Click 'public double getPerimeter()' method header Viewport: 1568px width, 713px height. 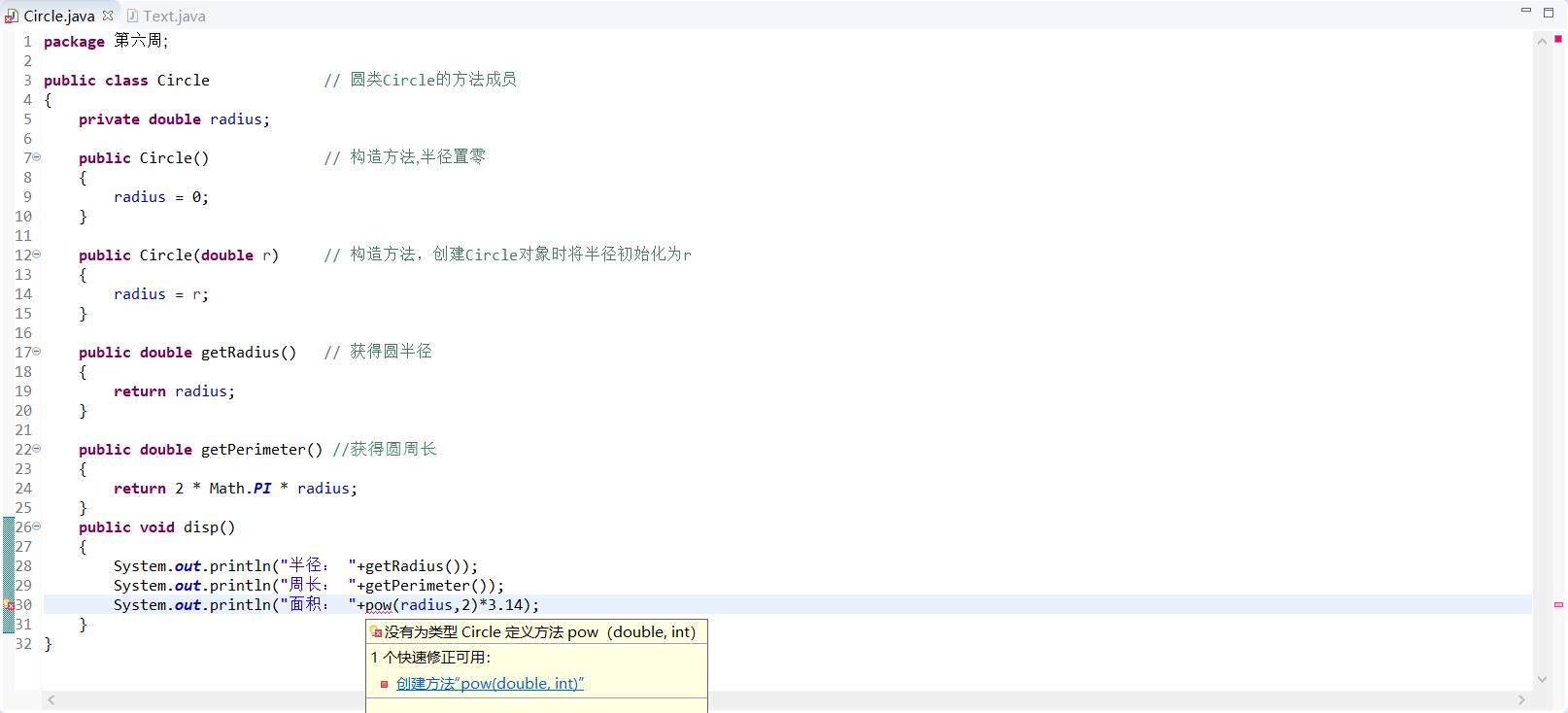[200, 450]
